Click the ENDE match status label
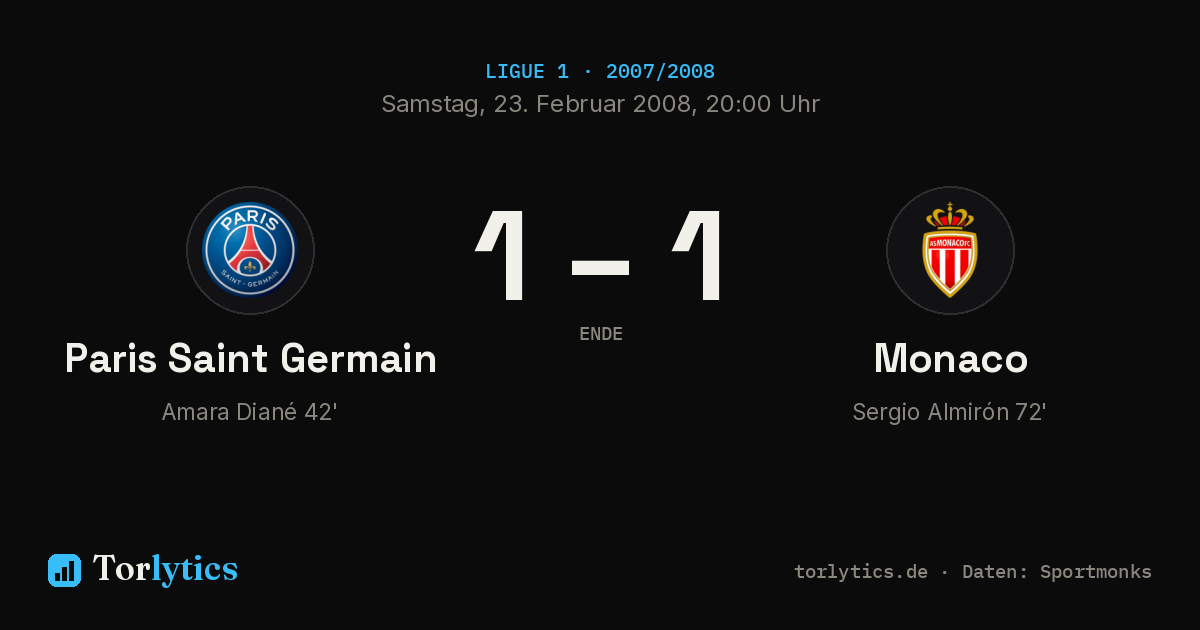This screenshot has width=1200, height=630. tap(601, 334)
